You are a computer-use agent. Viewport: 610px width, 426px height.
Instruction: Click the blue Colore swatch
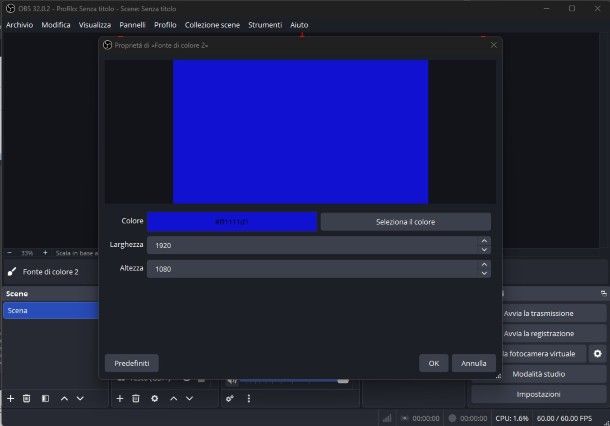pyautogui.click(x=232, y=221)
